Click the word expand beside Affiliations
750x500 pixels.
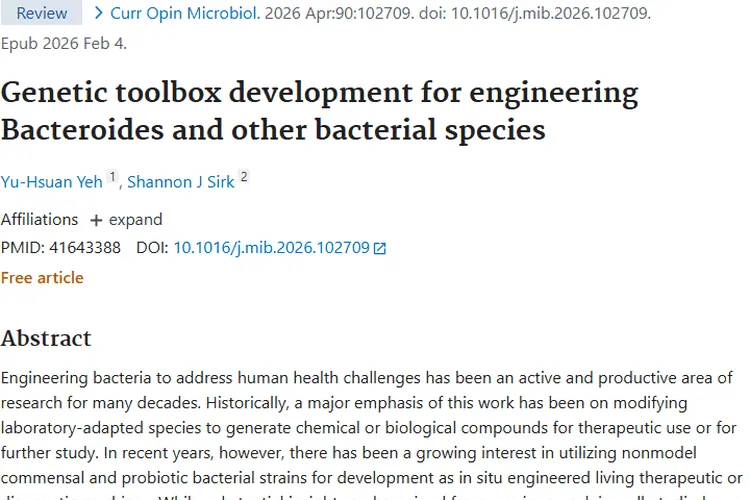click(136, 220)
